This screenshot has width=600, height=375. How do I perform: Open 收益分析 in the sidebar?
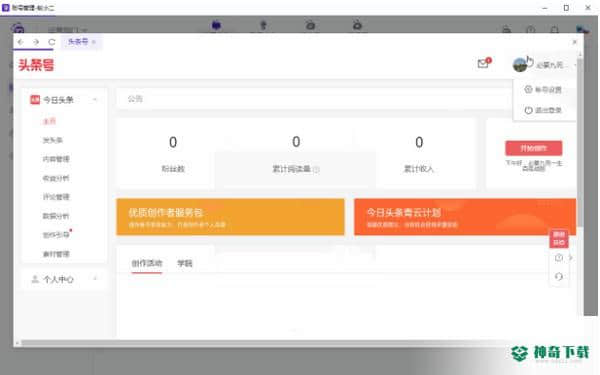(56, 178)
